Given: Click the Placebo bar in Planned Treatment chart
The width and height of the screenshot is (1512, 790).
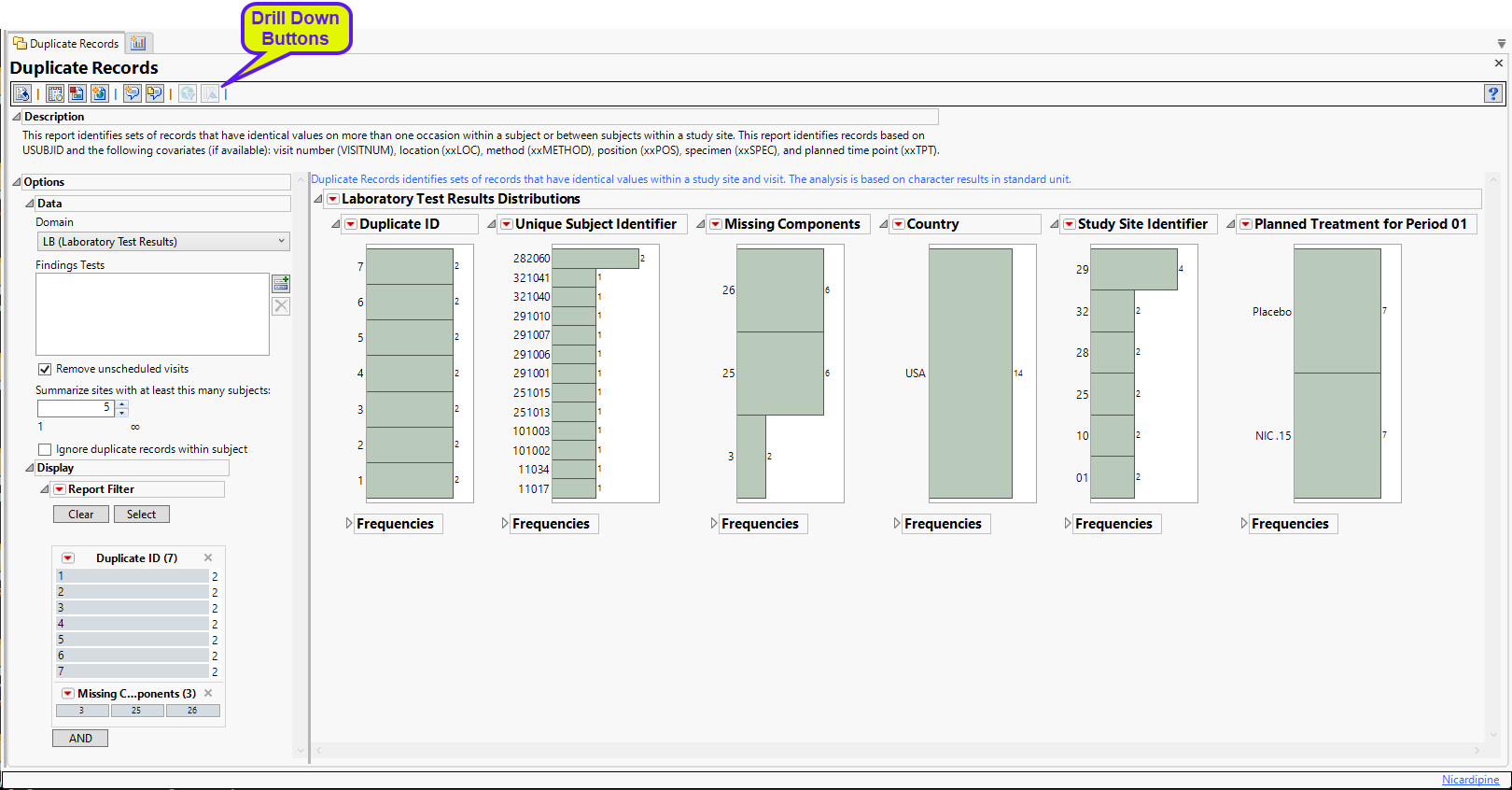Looking at the screenshot, I should coord(1337,311).
